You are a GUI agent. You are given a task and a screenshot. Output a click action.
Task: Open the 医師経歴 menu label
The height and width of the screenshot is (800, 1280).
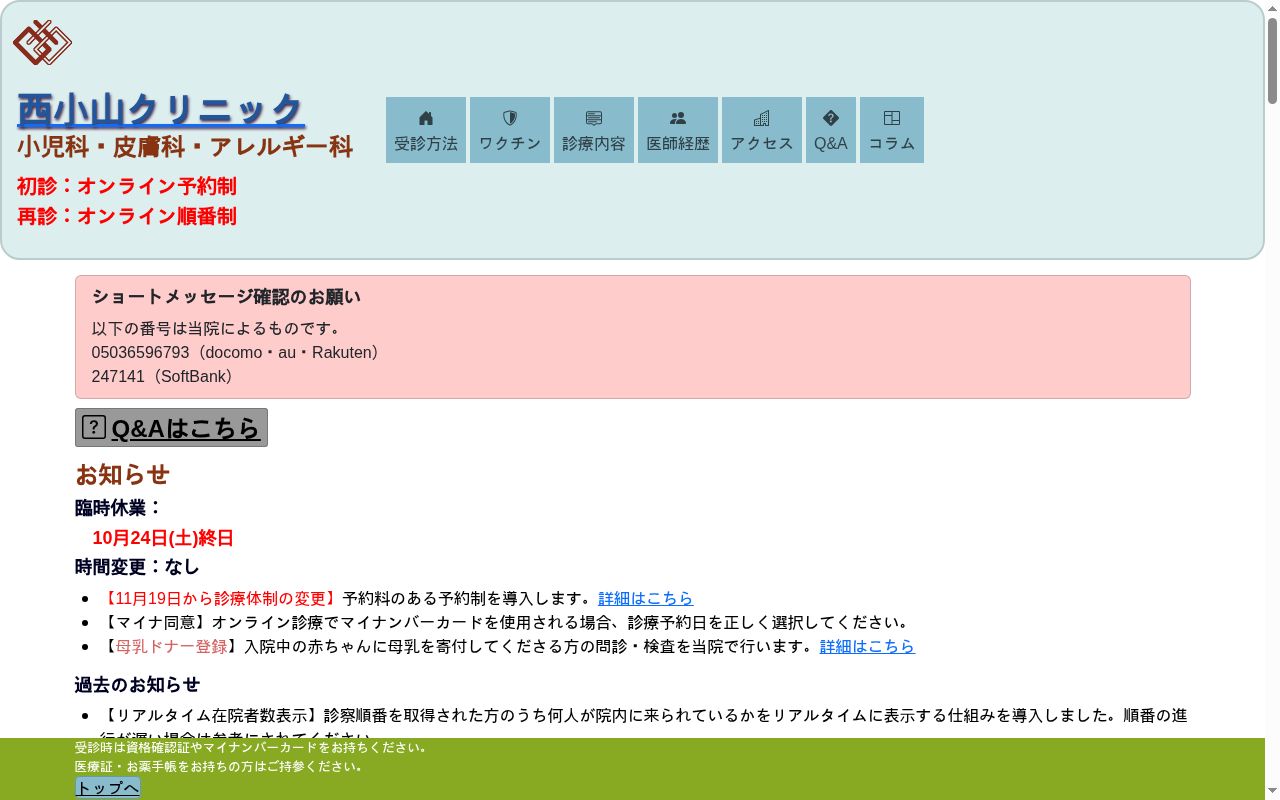coord(678,144)
